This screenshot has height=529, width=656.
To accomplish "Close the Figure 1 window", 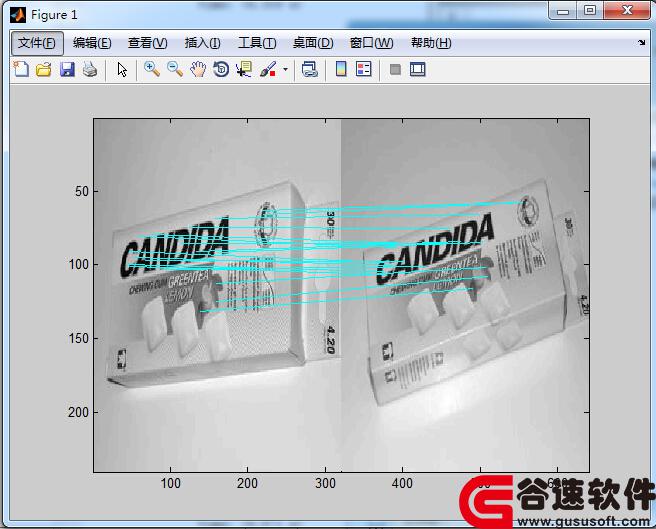I will [627, 10].
